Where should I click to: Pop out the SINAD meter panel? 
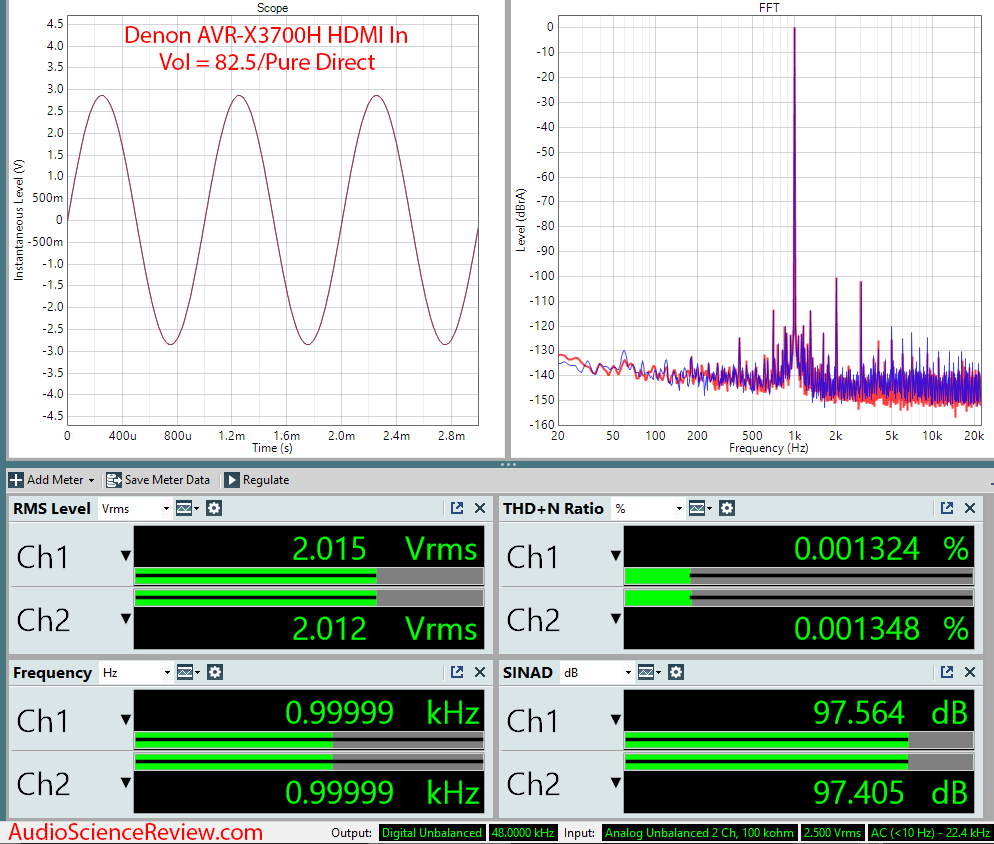tap(947, 673)
